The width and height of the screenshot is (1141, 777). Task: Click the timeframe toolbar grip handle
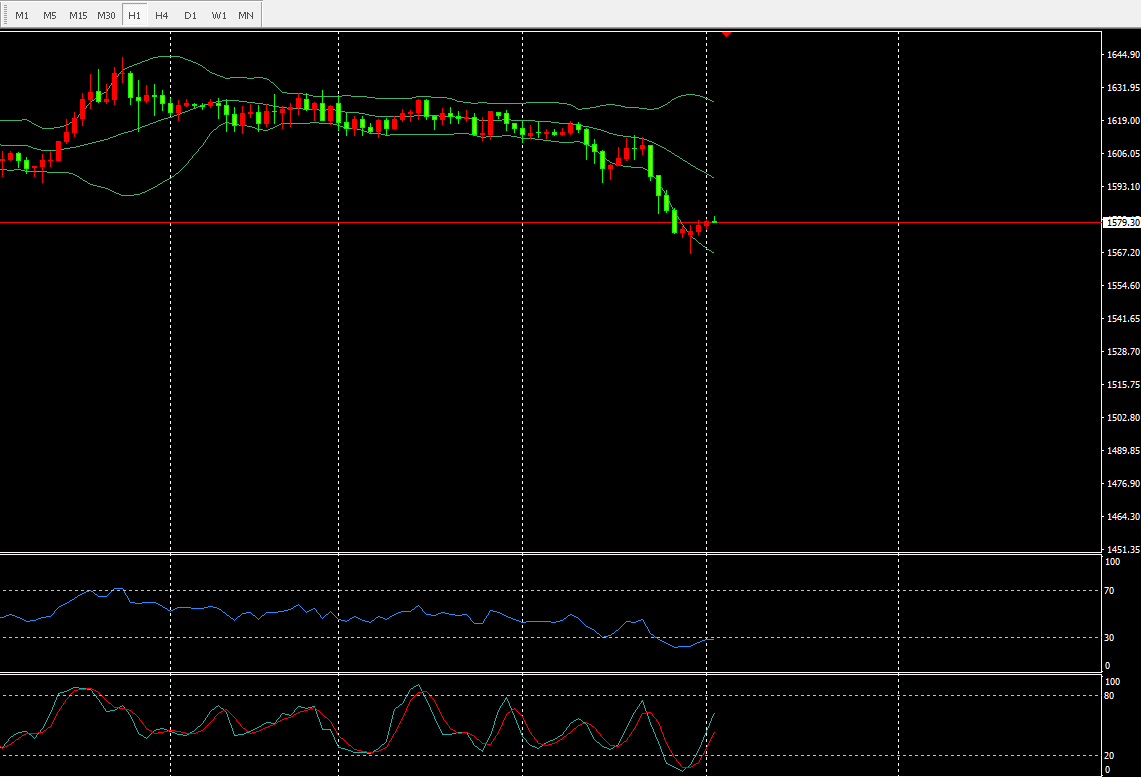tap(4, 15)
